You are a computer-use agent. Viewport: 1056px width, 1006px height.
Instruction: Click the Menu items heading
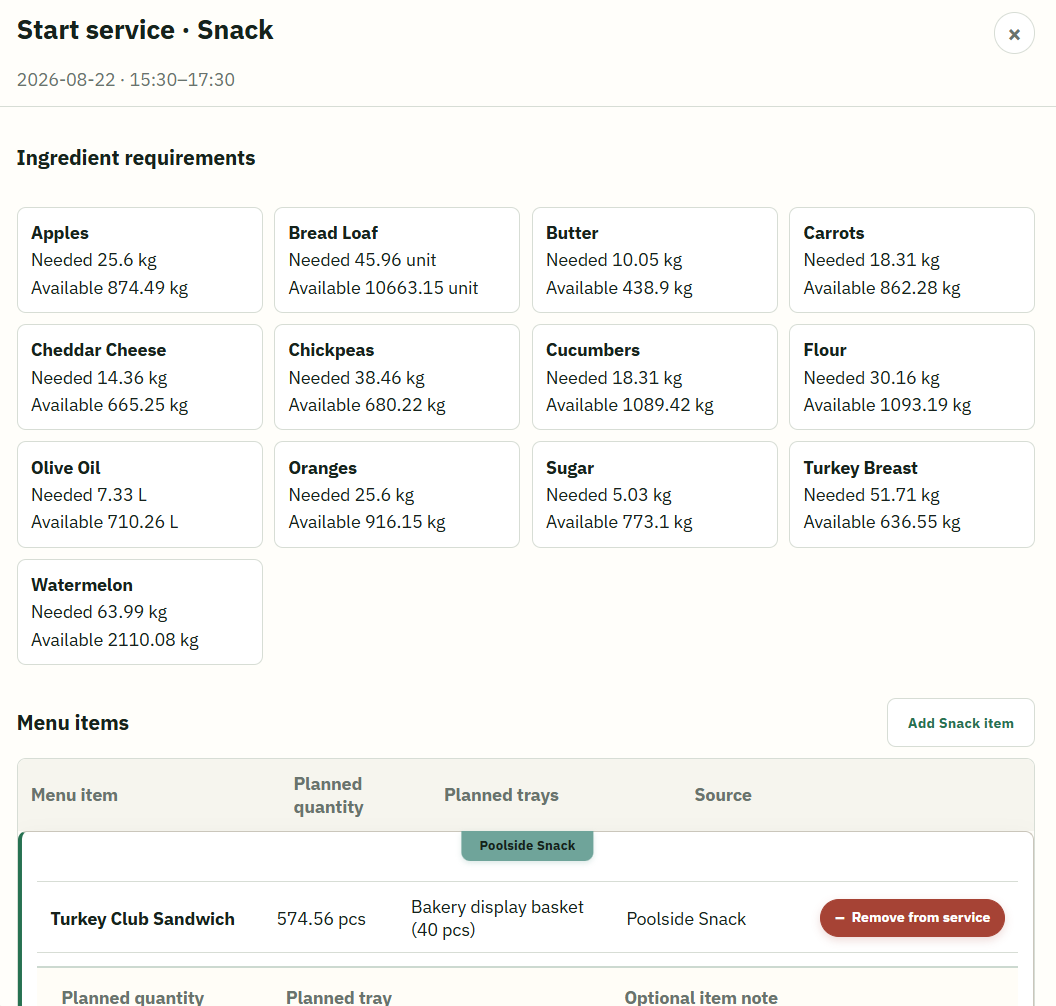[73, 723]
